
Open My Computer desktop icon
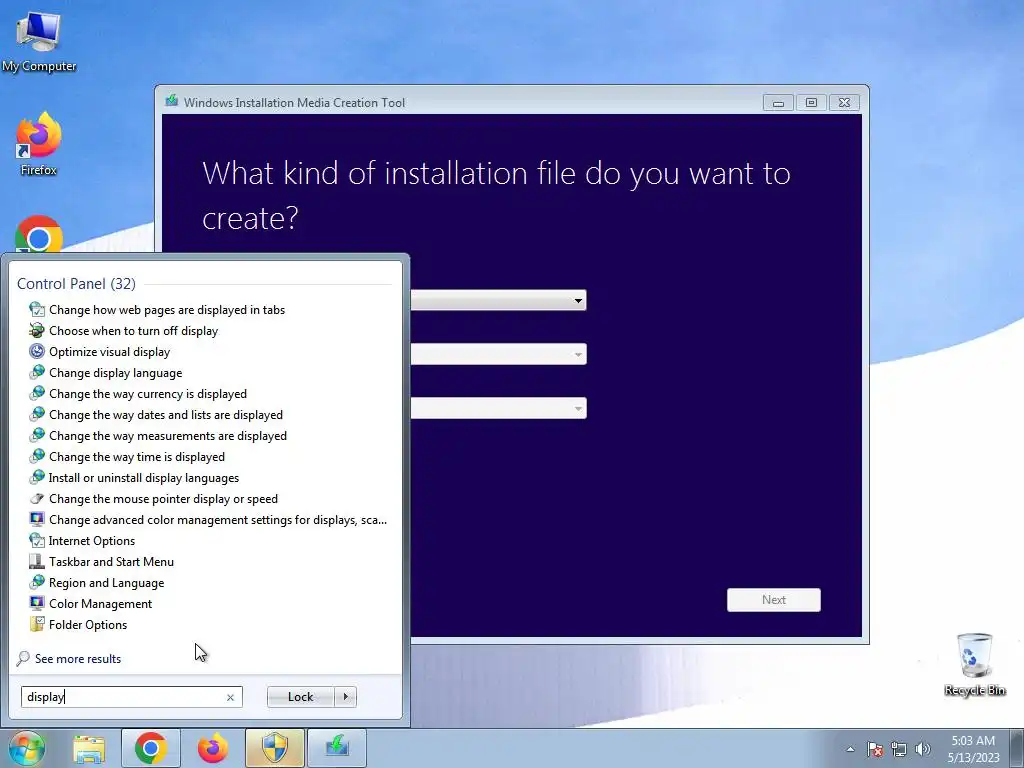39,42
